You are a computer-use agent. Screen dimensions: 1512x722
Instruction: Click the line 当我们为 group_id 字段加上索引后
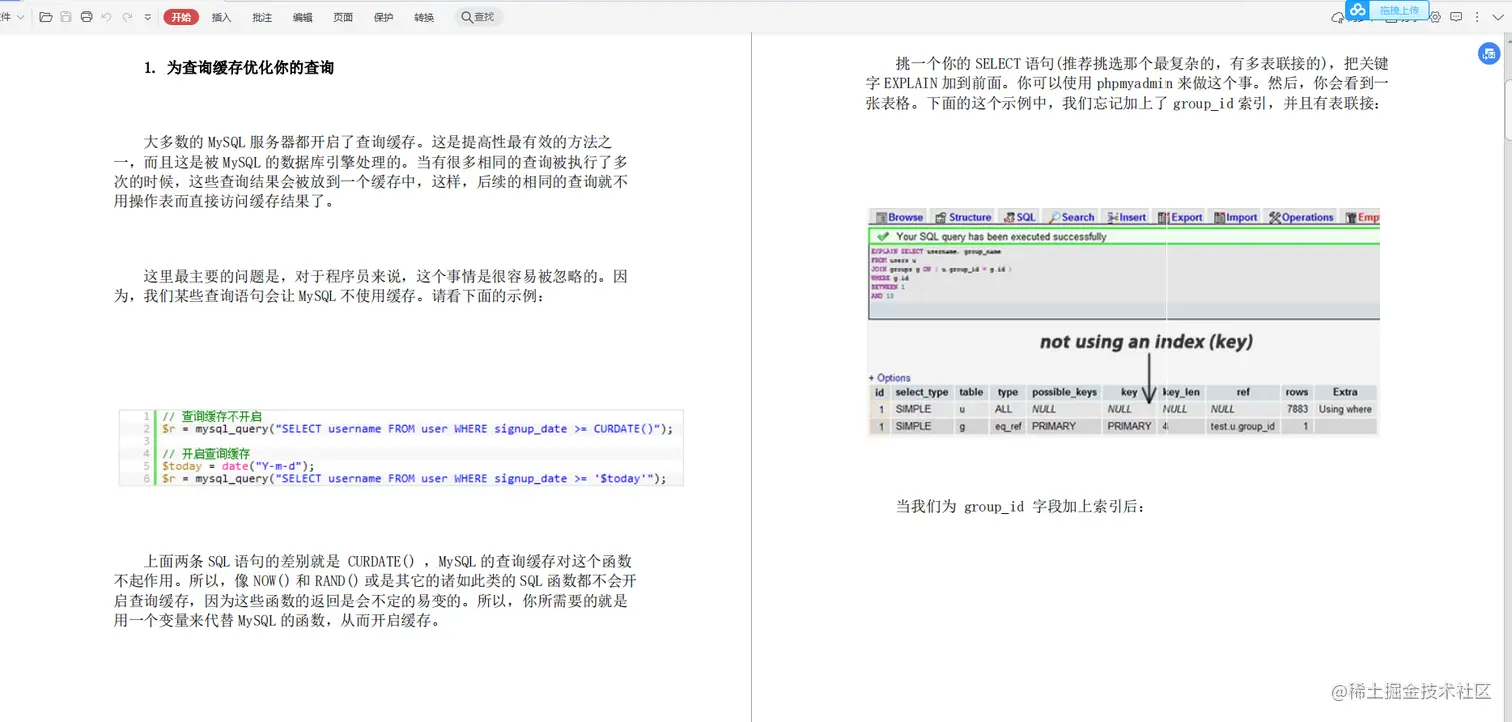click(x=1020, y=507)
